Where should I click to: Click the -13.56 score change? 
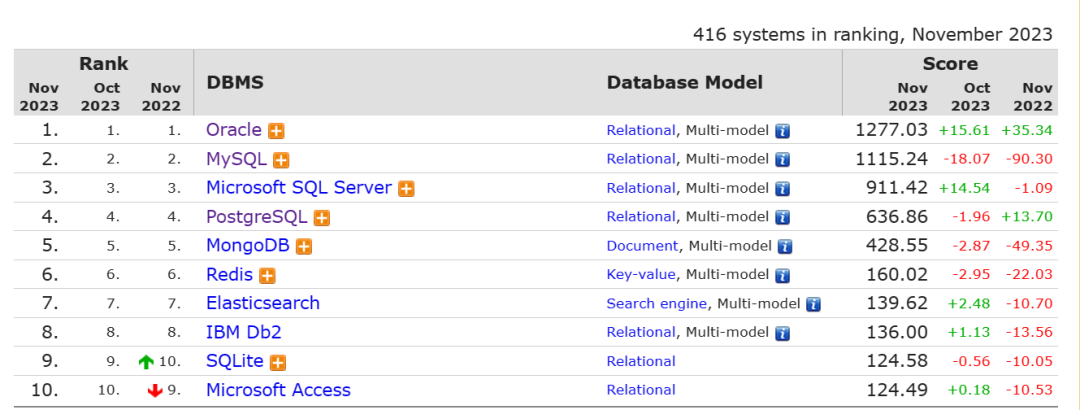[1029, 334]
